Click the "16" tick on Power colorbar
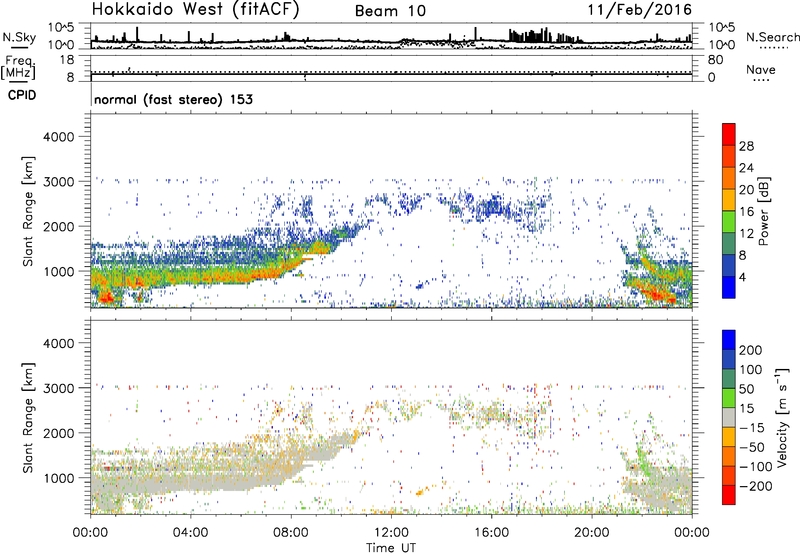 tap(746, 212)
